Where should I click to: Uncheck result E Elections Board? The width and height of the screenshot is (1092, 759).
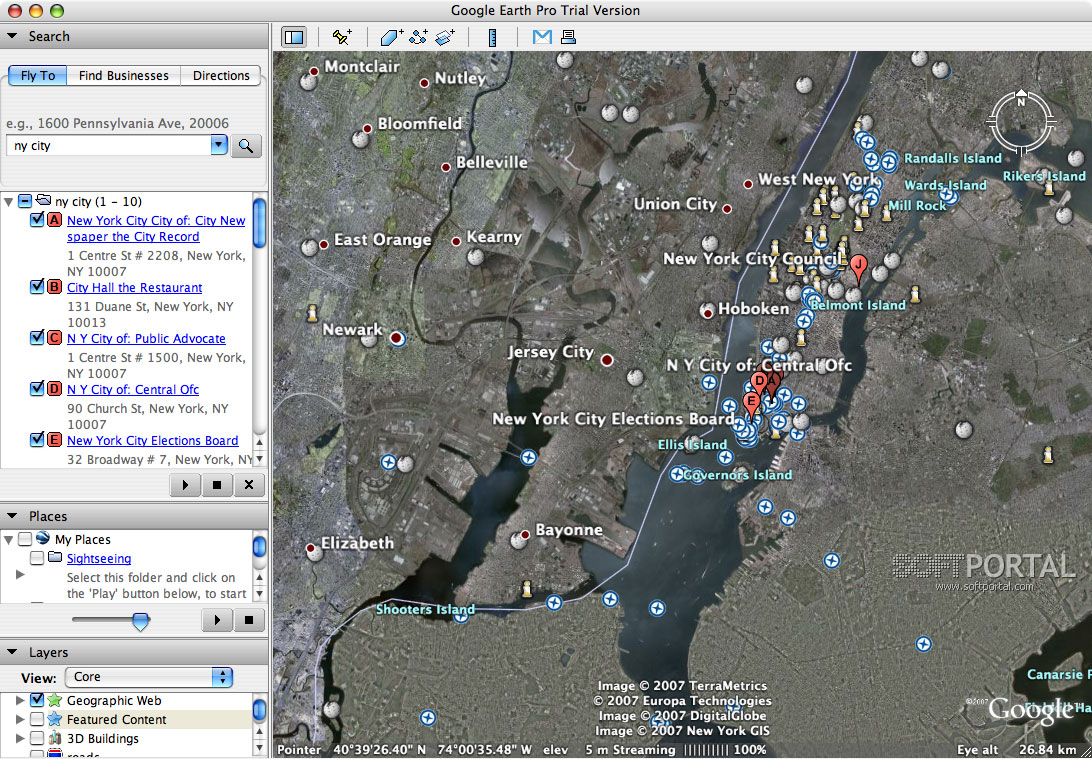tap(38, 439)
